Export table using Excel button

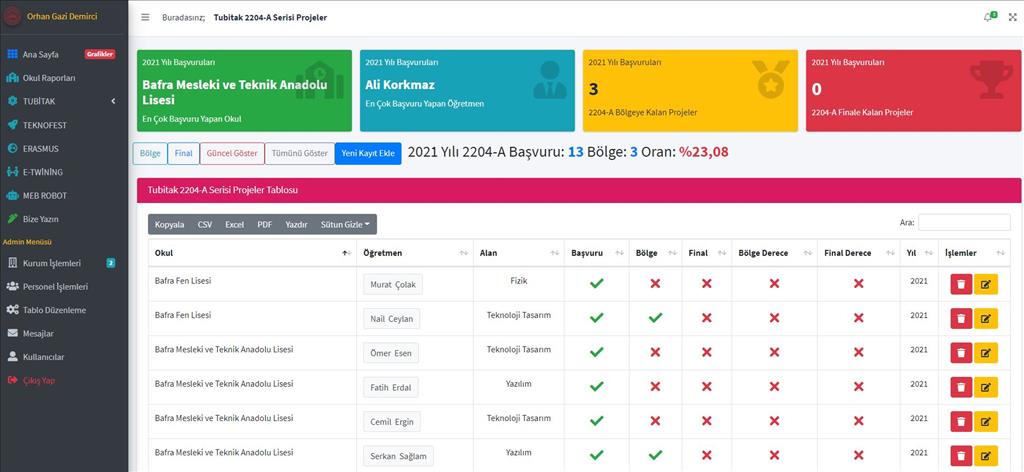click(234, 225)
